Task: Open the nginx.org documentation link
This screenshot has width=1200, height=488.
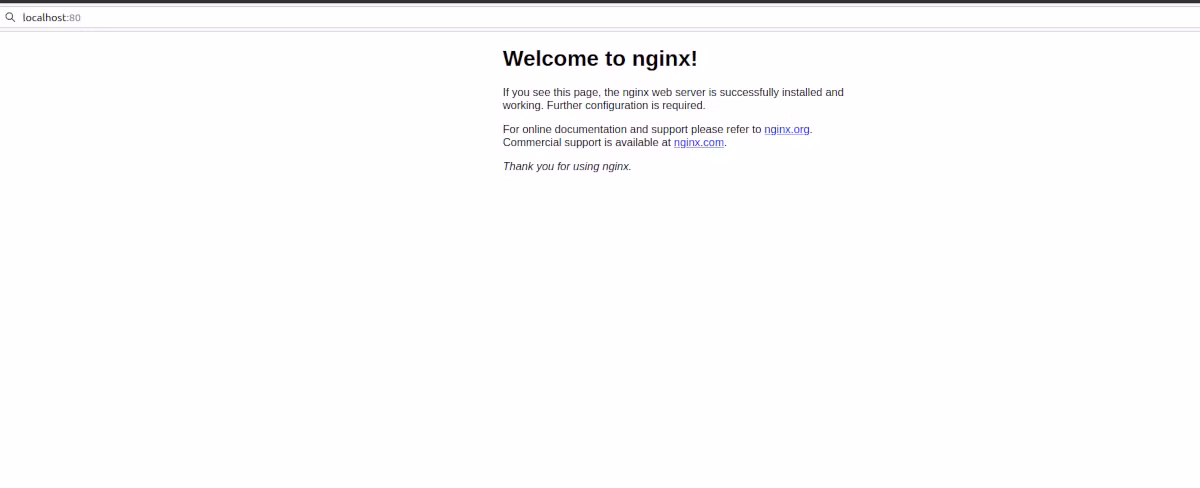Action: tap(787, 129)
